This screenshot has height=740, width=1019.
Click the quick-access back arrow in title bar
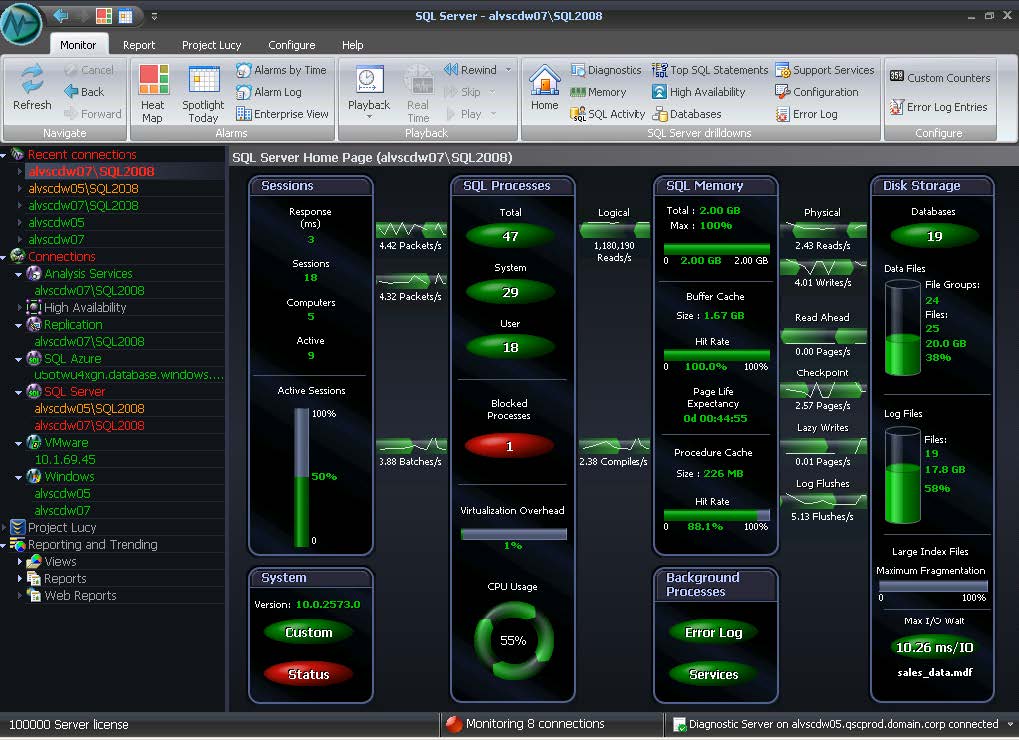click(61, 15)
